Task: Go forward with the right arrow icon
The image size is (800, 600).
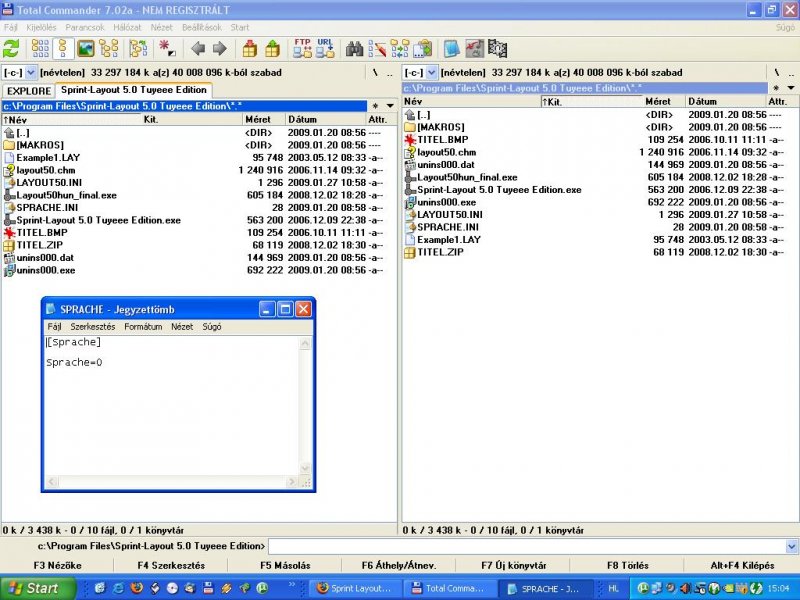Action: pos(220,49)
